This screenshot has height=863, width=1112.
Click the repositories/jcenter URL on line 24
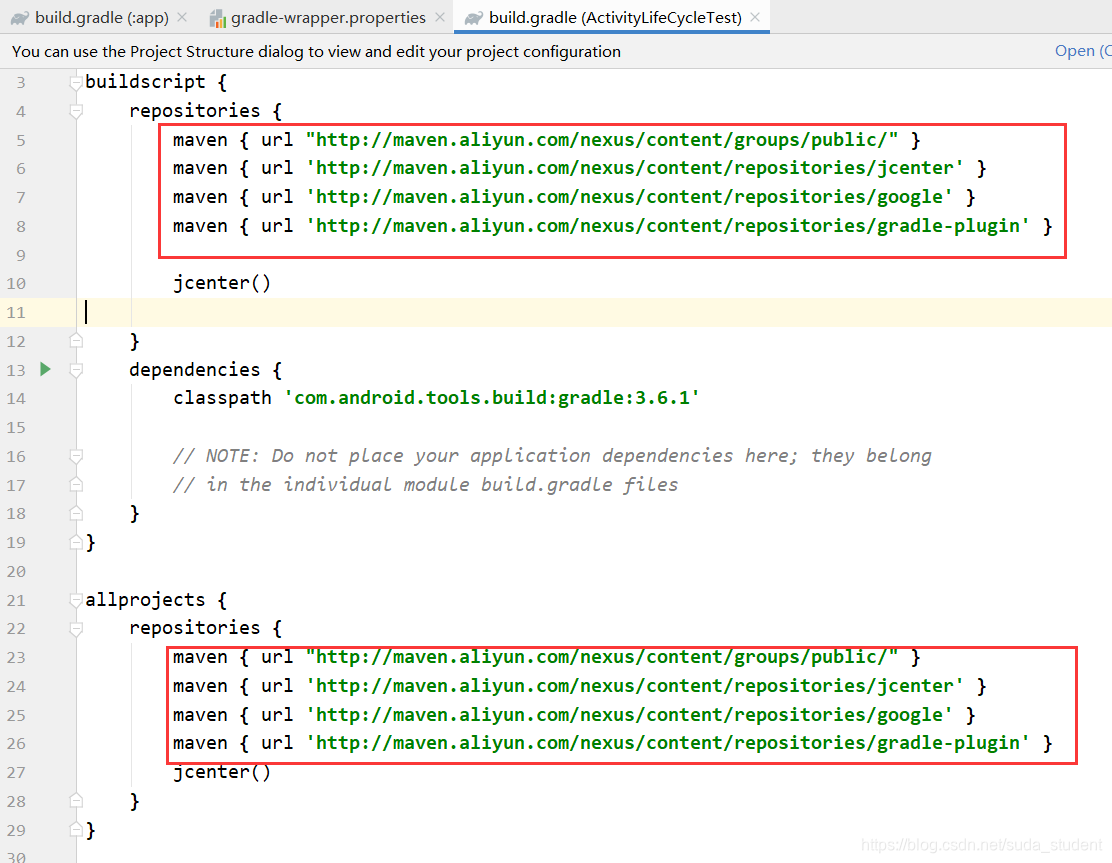(635, 686)
